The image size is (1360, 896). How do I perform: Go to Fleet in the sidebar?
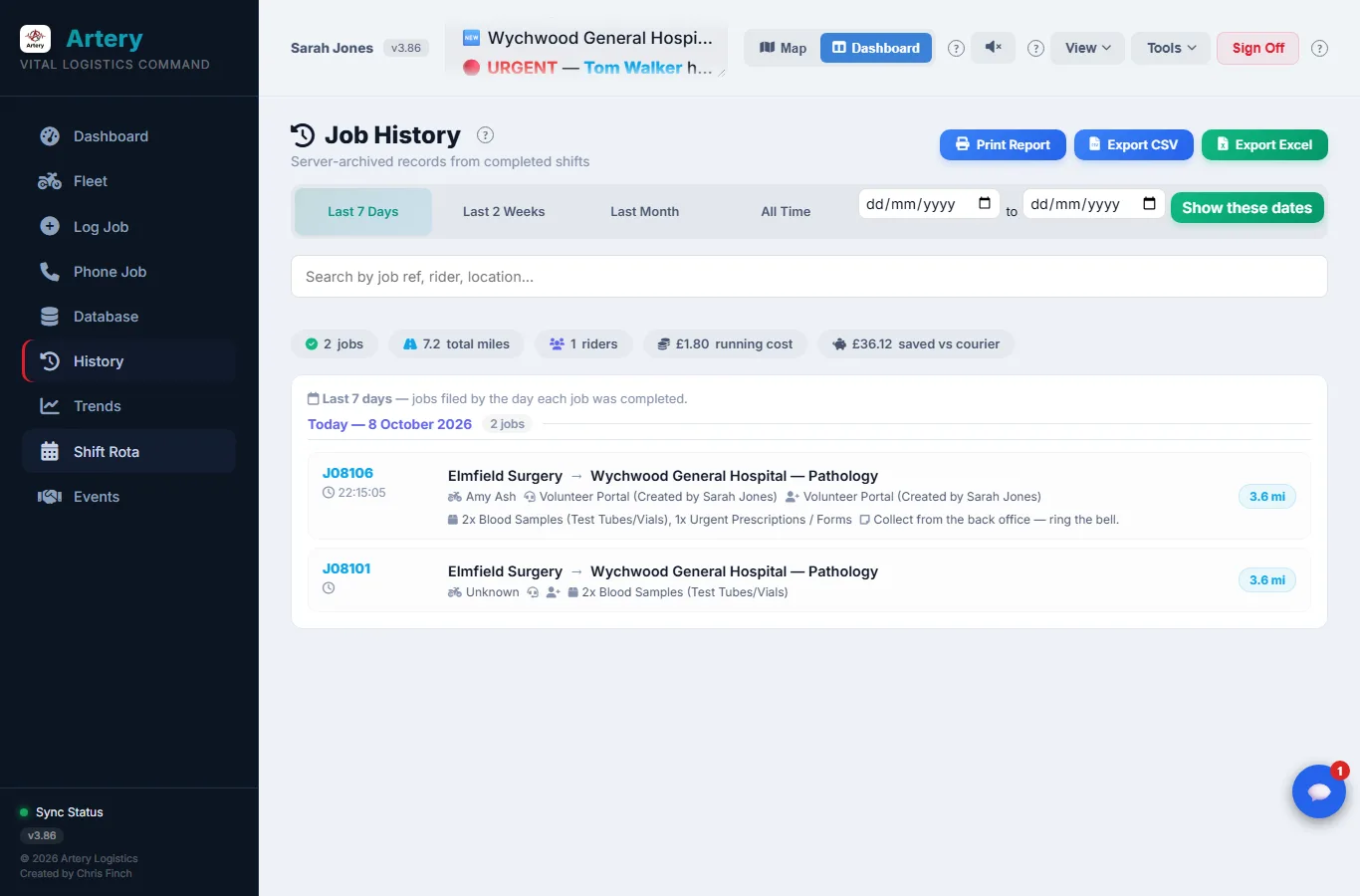pyautogui.click(x=128, y=181)
